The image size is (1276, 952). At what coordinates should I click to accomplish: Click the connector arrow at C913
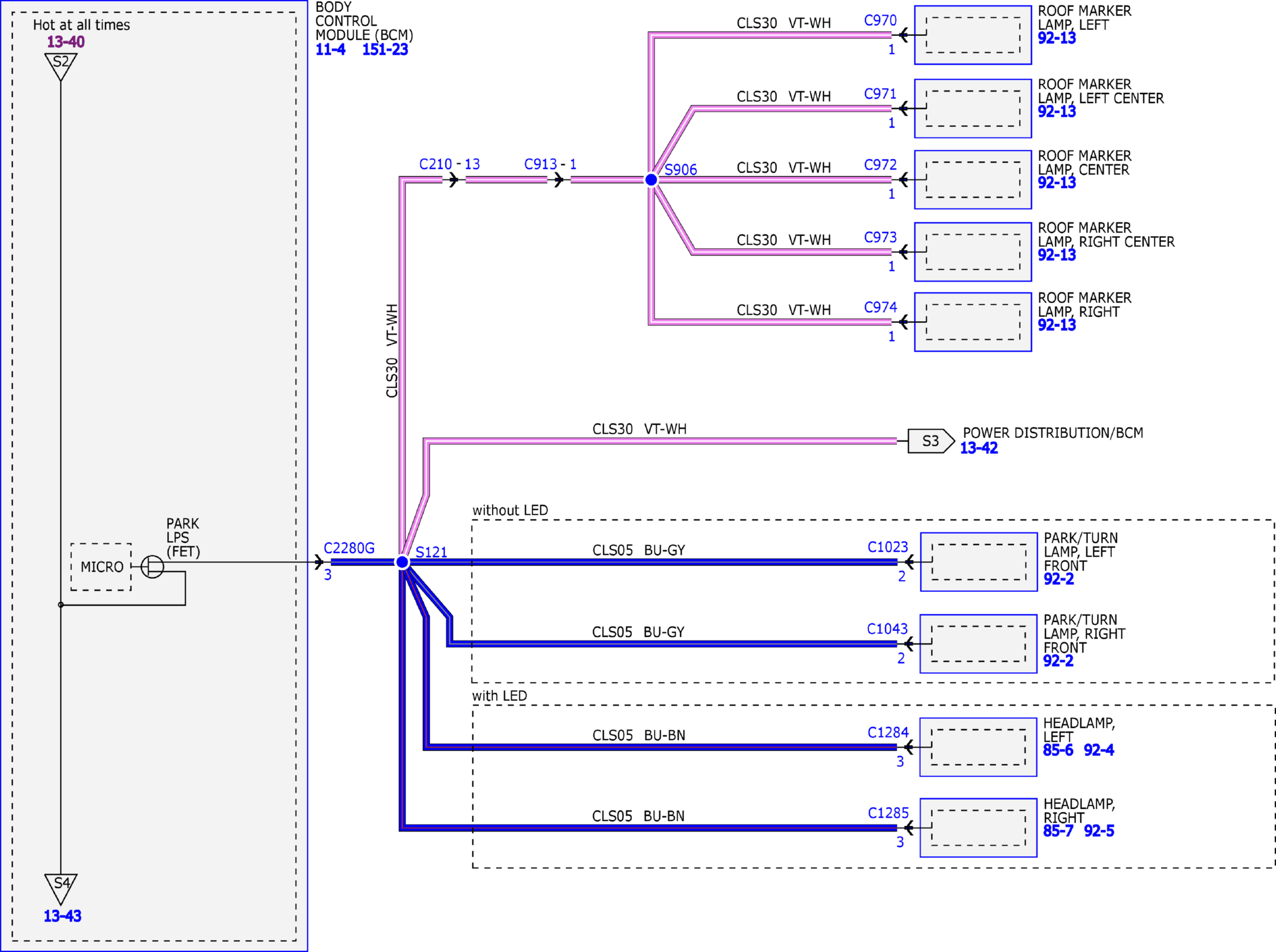coord(558,180)
